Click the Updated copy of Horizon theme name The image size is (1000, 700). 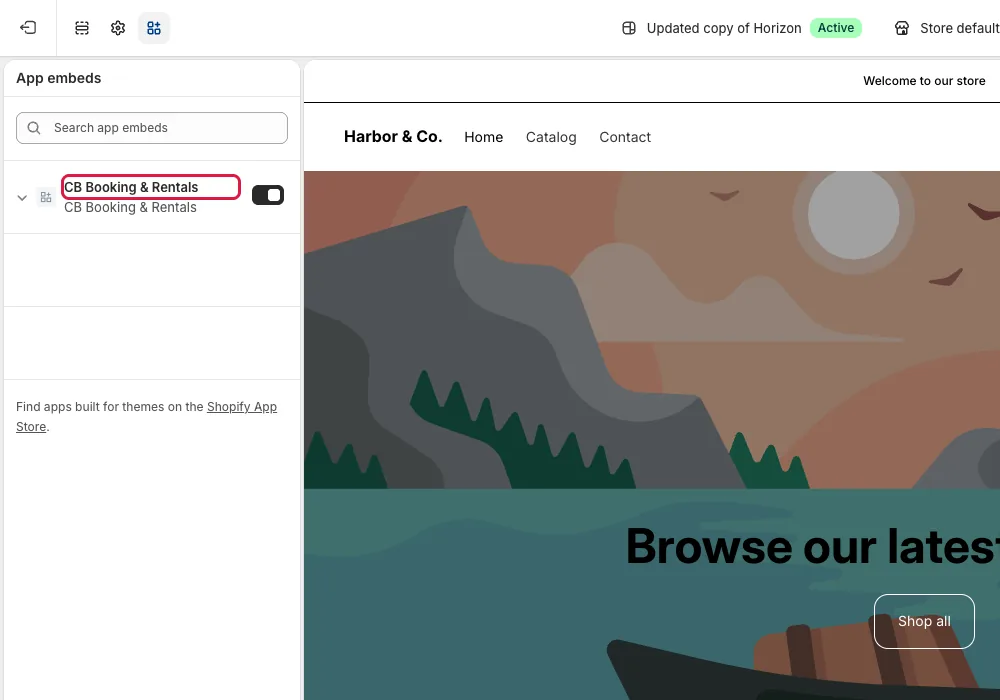tap(724, 28)
